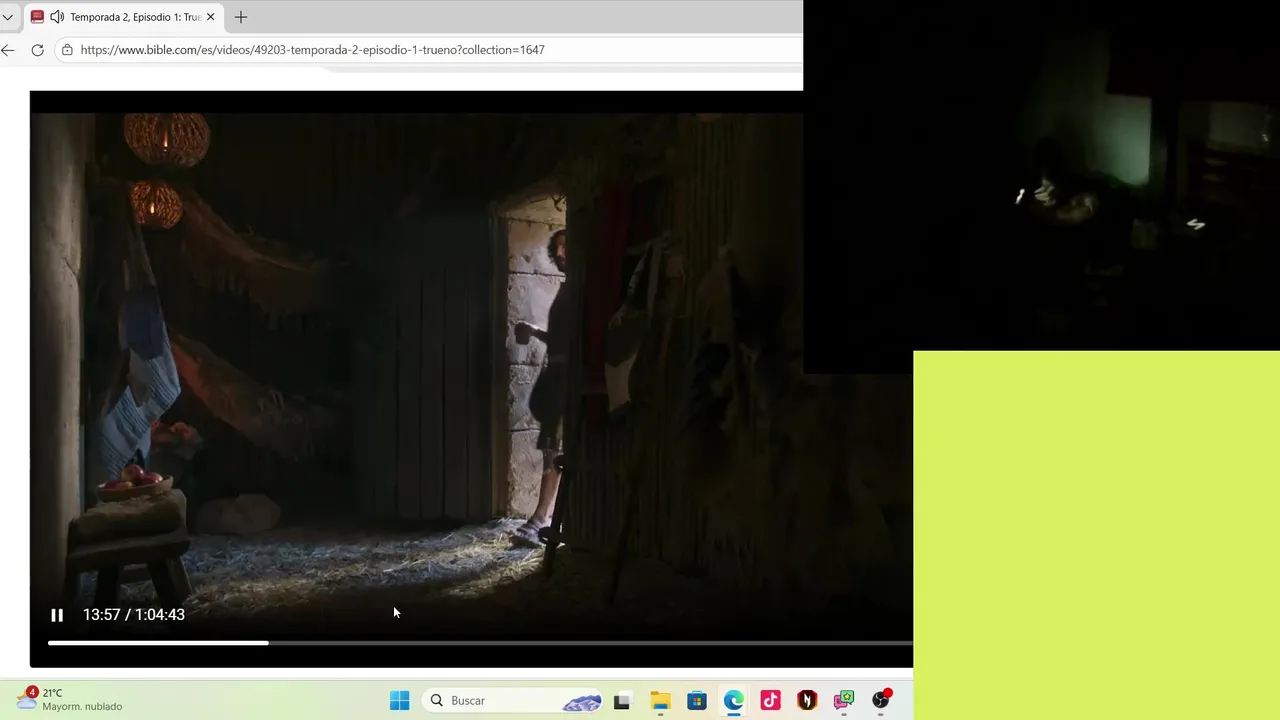Viewport: 1280px width, 720px height.
Task: Open the red-black hexagon taskbar app
Action: (807, 701)
